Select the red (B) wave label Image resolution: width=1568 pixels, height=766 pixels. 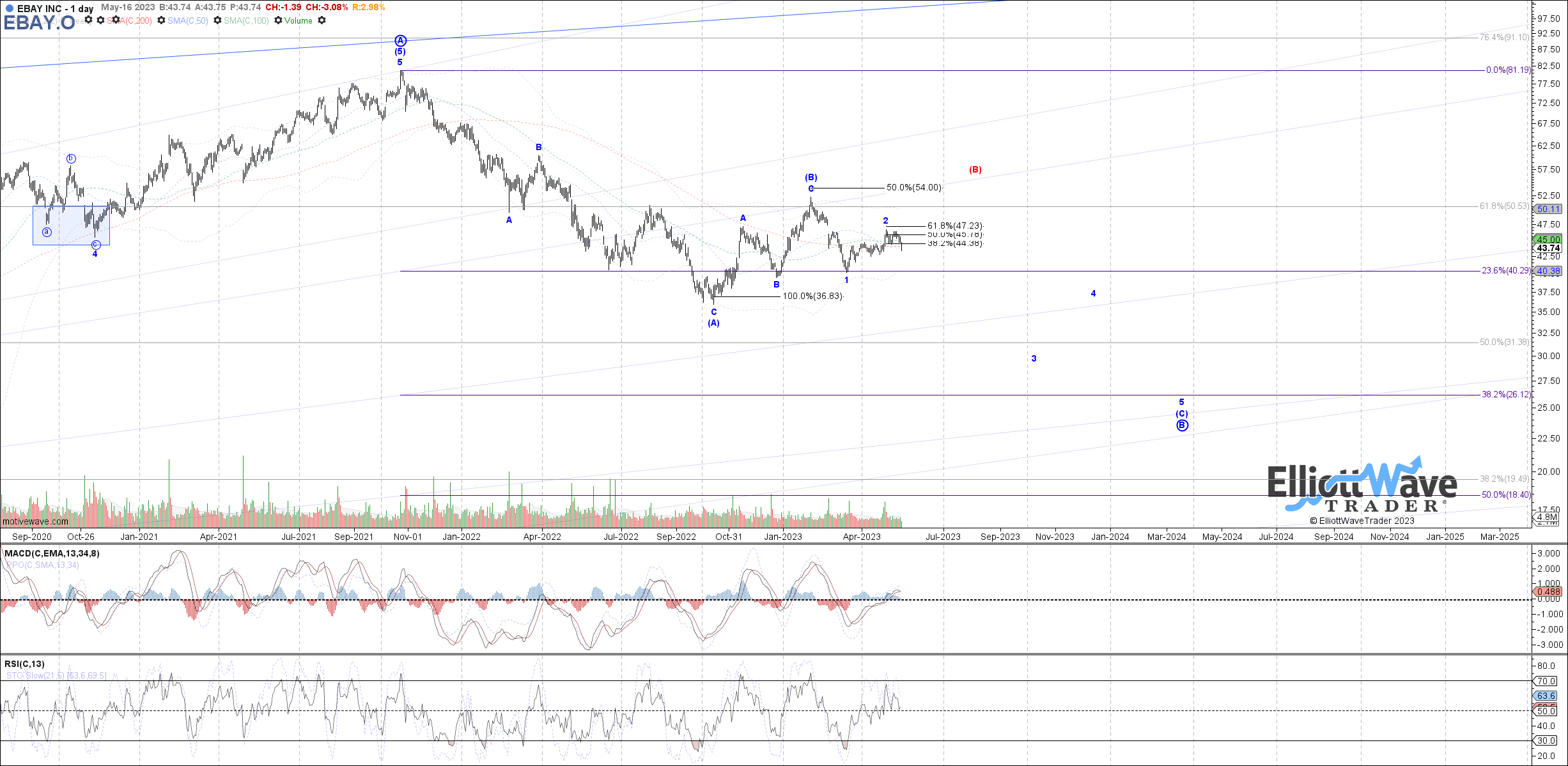point(975,169)
